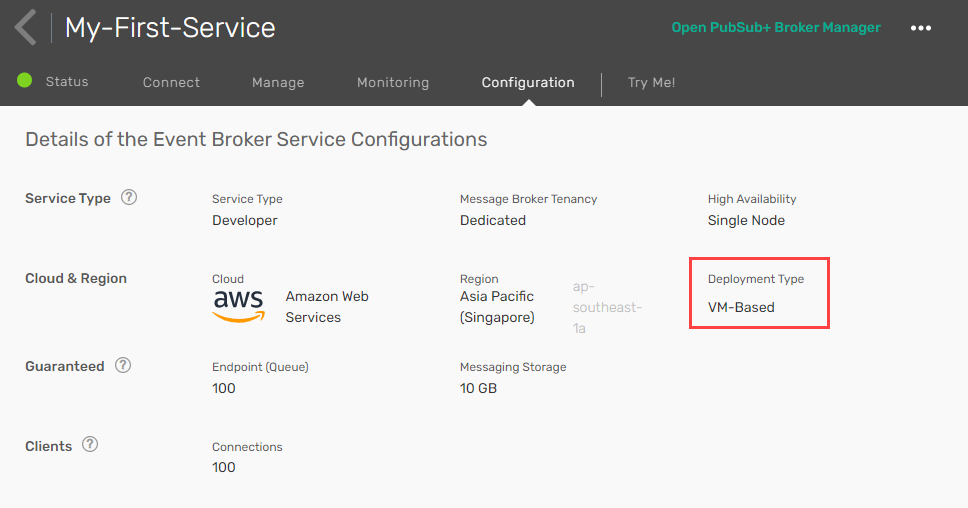
Task: Click the Amazon Web Services cloud name
Action: tap(327, 307)
